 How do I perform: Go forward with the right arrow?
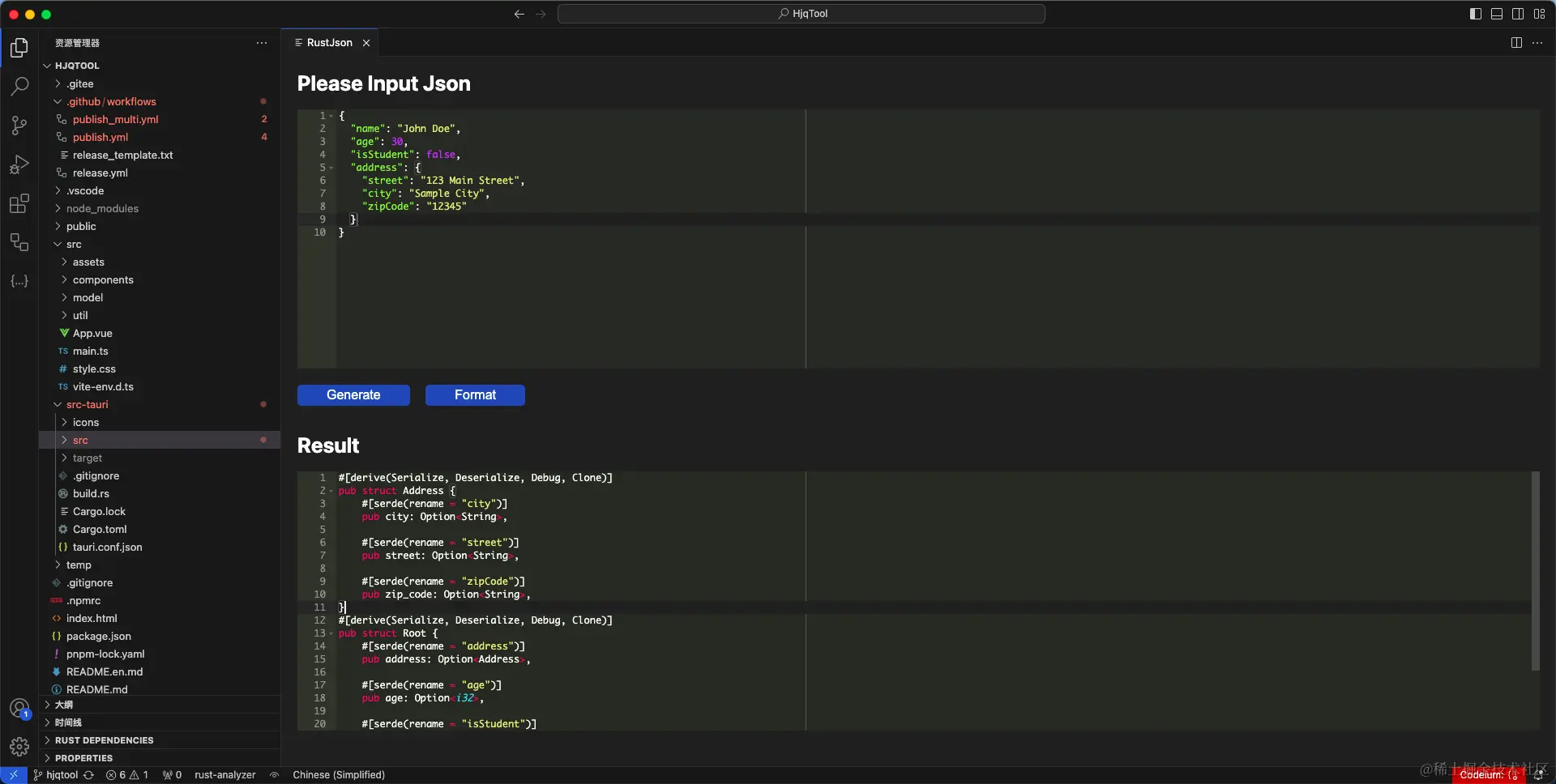click(x=541, y=14)
